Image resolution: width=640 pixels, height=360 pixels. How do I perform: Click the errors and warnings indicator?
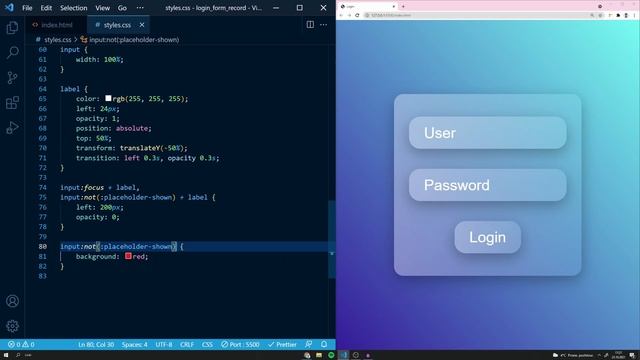[x=21, y=344]
